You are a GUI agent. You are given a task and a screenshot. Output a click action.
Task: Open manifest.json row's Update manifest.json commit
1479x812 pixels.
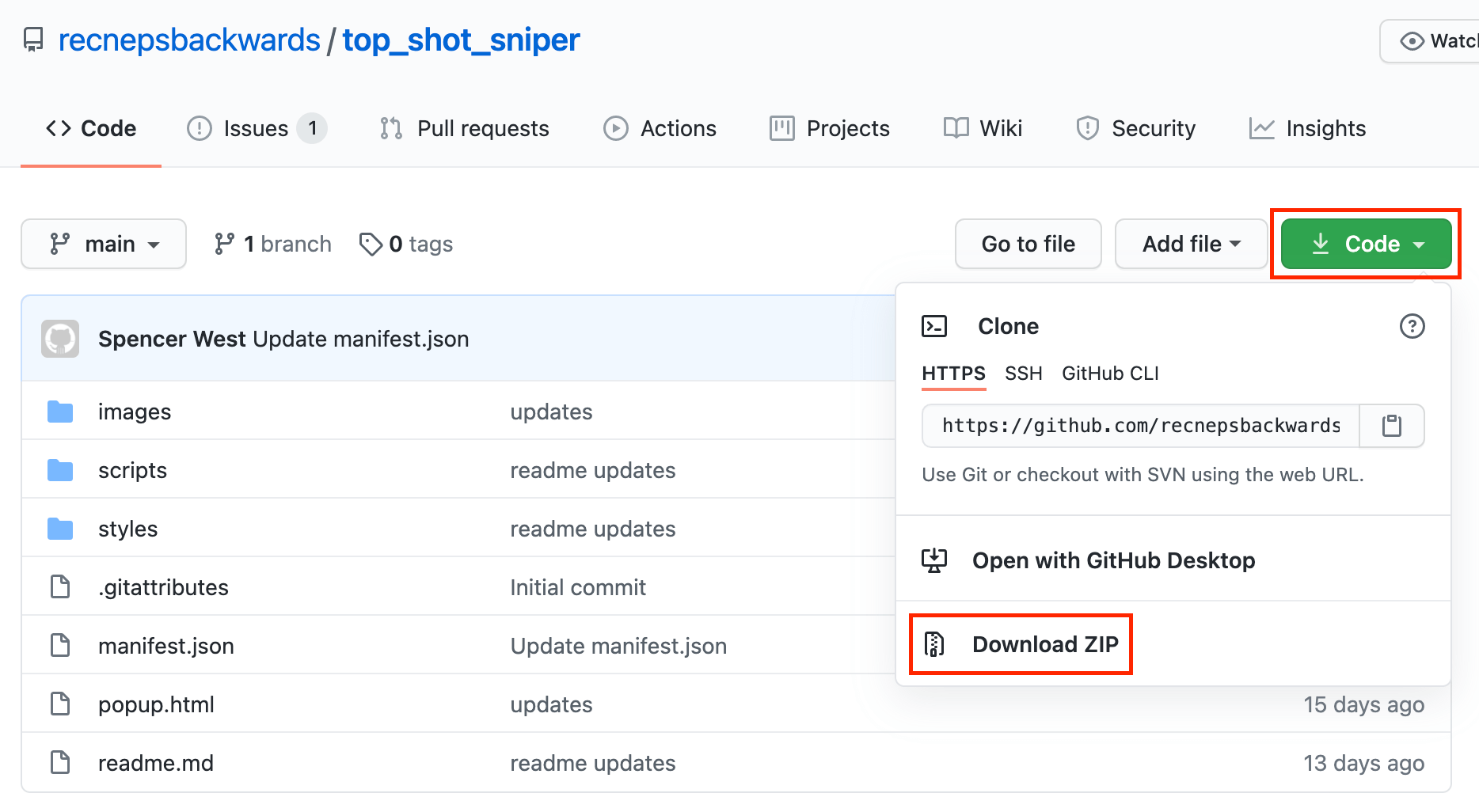618,646
